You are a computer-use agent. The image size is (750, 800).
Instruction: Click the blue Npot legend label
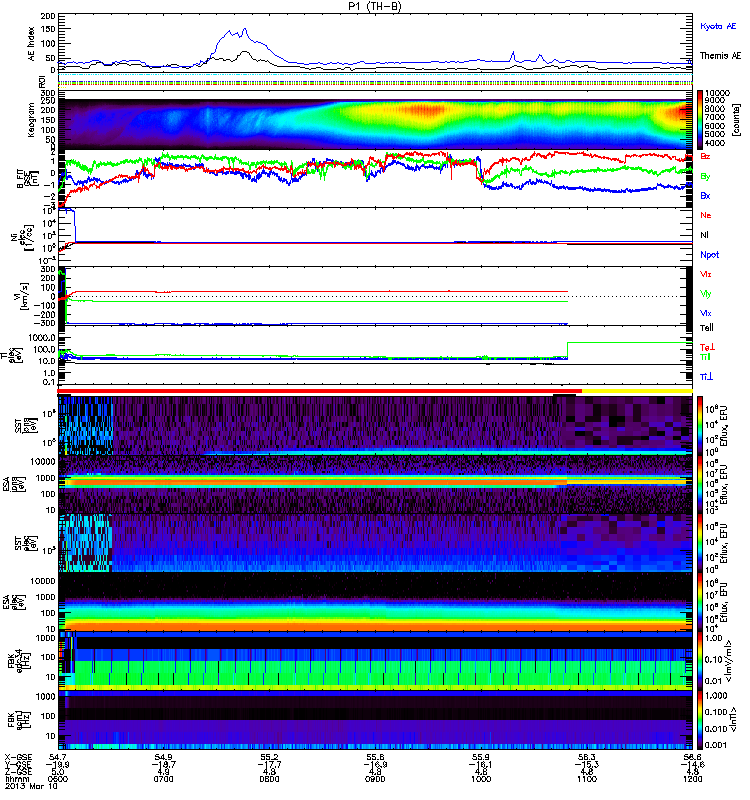tap(710, 255)
